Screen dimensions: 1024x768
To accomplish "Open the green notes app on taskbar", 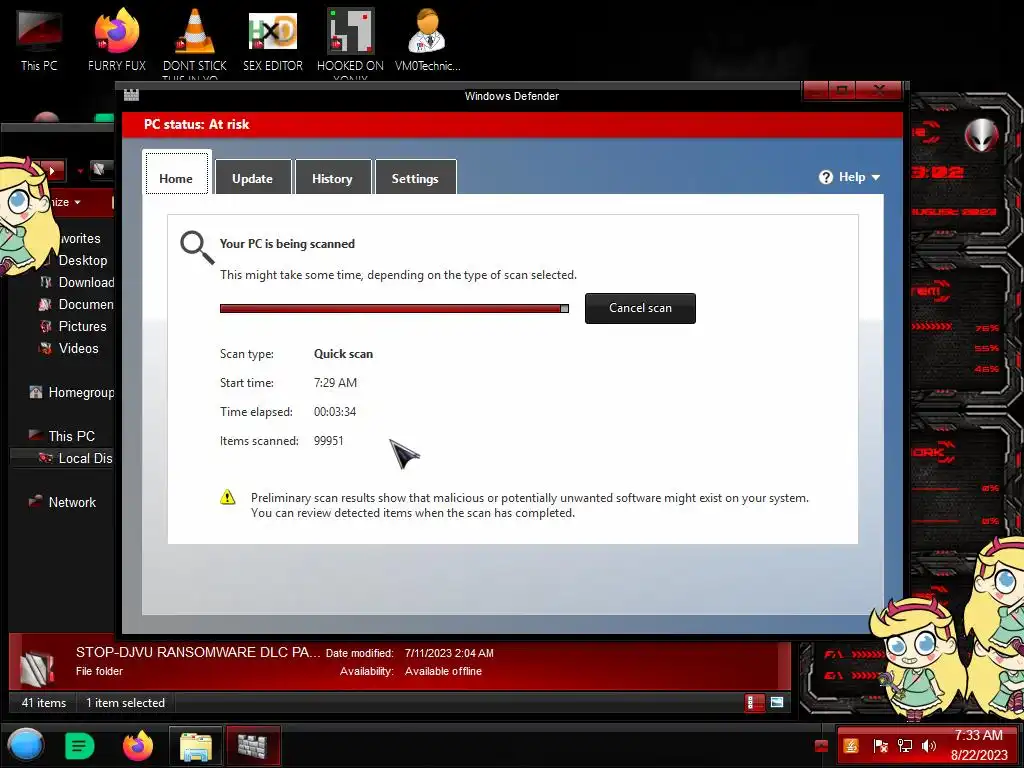I will pos(80,745).
